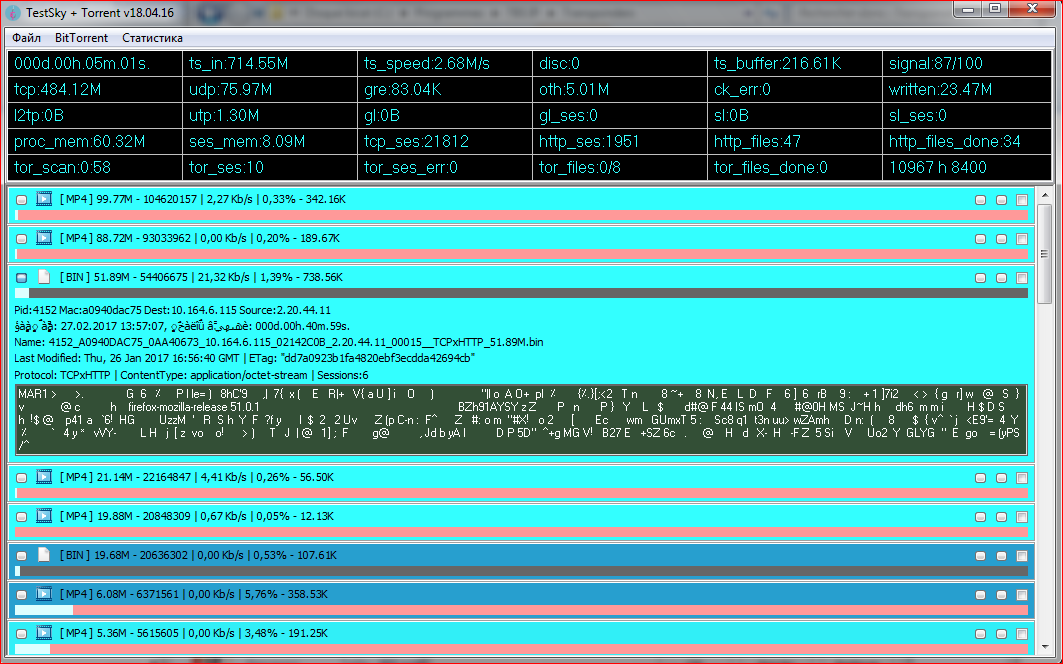Click the video icon of the 6.08M MP4 entry
This screenshot has width=1063, height=664.
click(x=44, y=593)
